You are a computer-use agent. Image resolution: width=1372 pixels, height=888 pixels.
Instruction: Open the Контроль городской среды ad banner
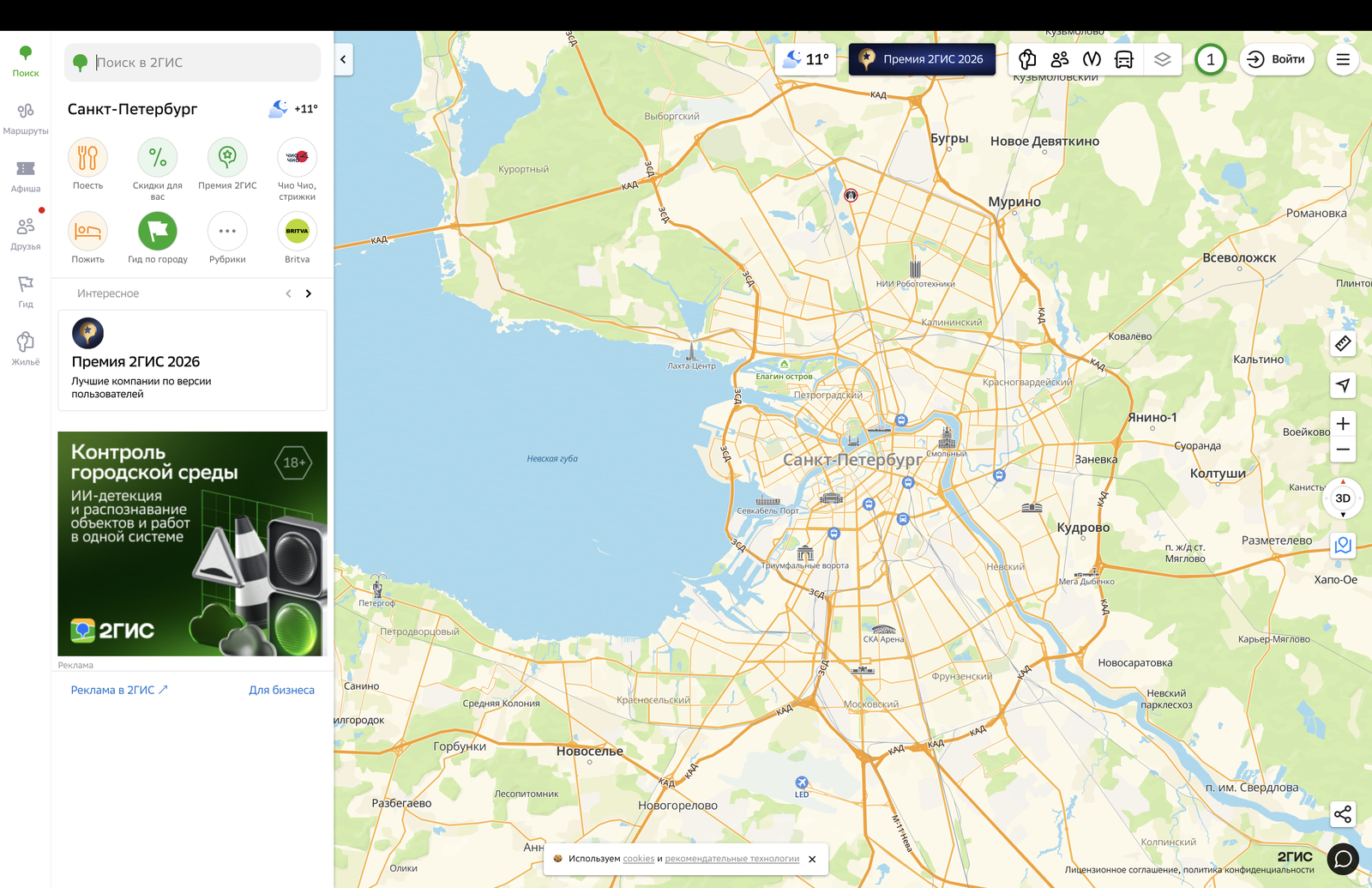point(192,544)
